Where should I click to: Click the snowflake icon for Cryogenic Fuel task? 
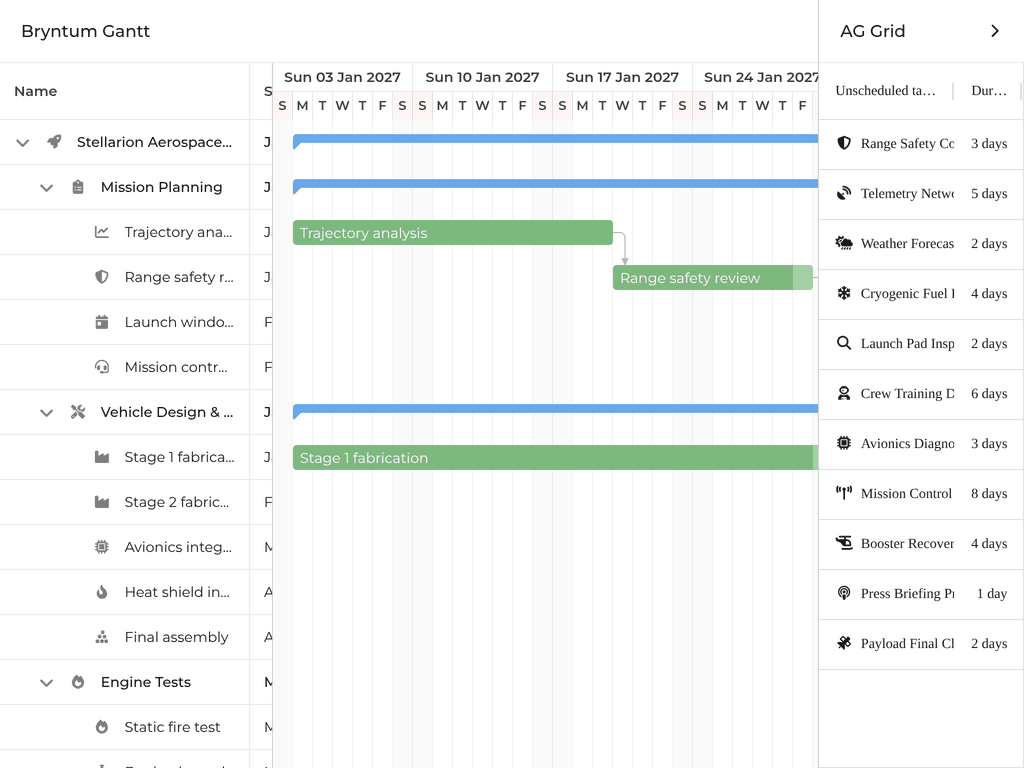844,293
